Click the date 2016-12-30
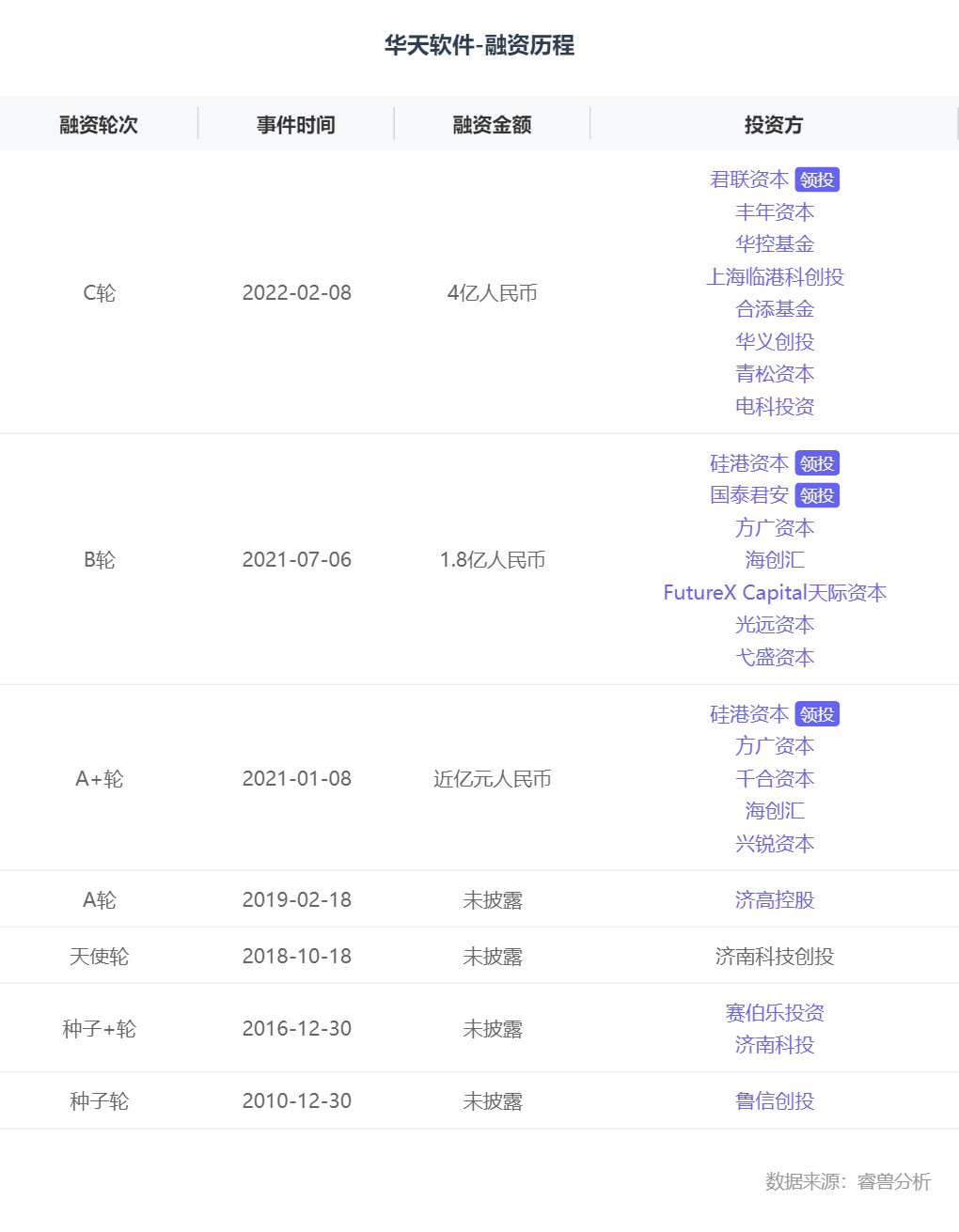The image size is (959, 1232). pos(297,1029)
